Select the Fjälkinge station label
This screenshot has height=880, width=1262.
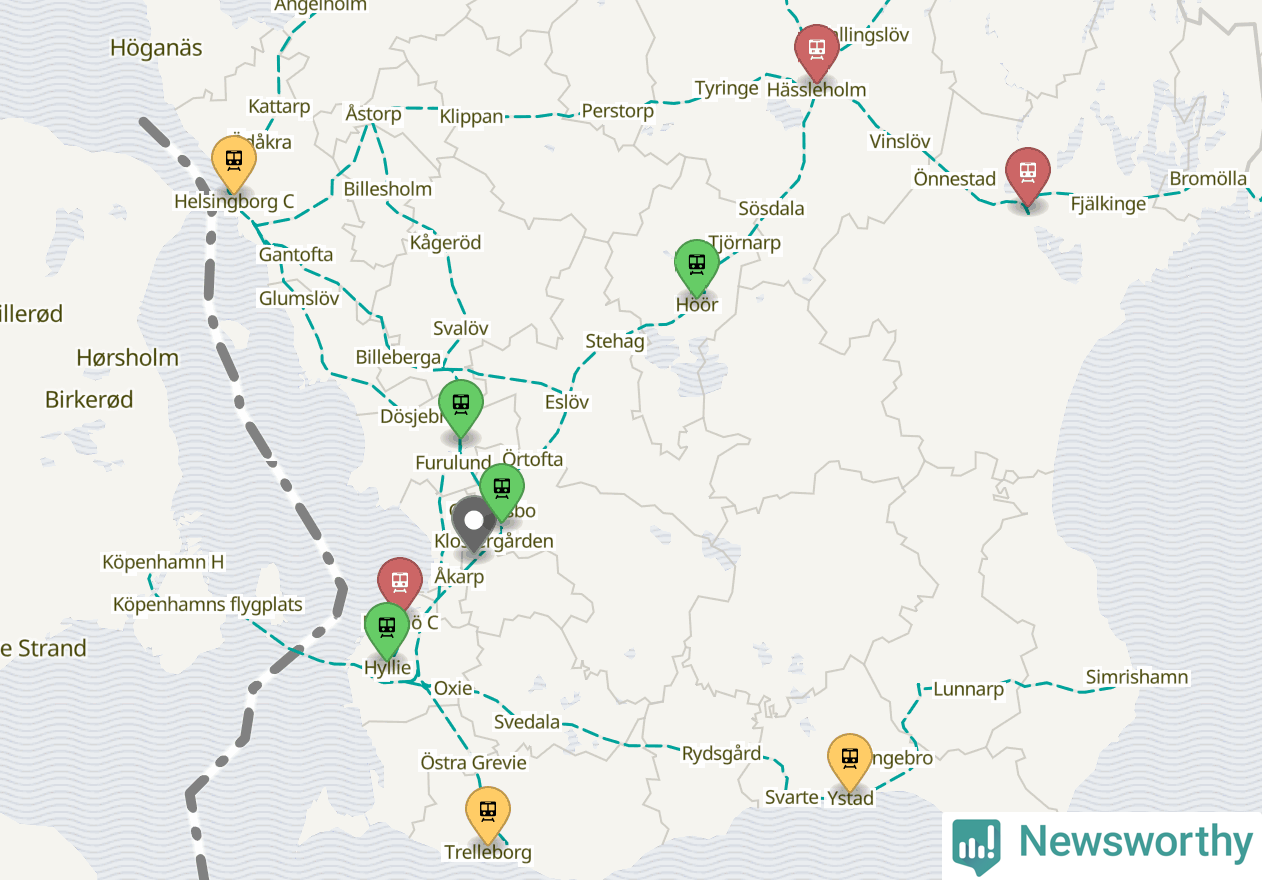pos(1108,203)
